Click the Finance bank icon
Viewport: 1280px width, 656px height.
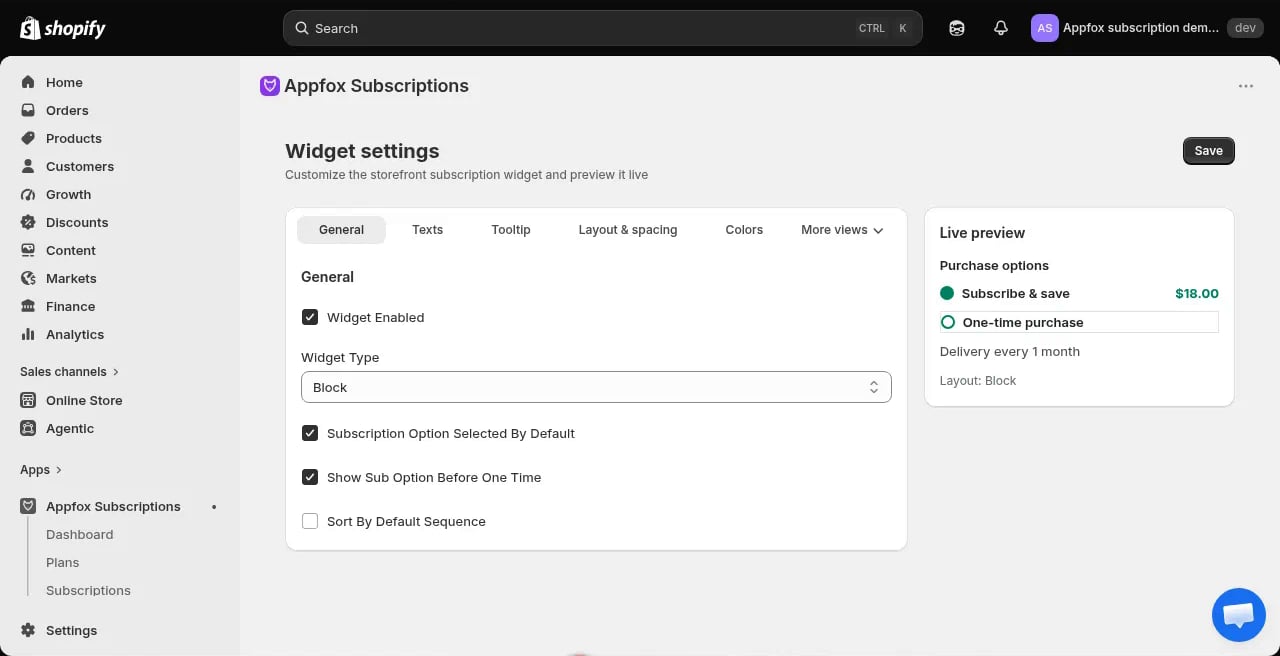[28, 306]
